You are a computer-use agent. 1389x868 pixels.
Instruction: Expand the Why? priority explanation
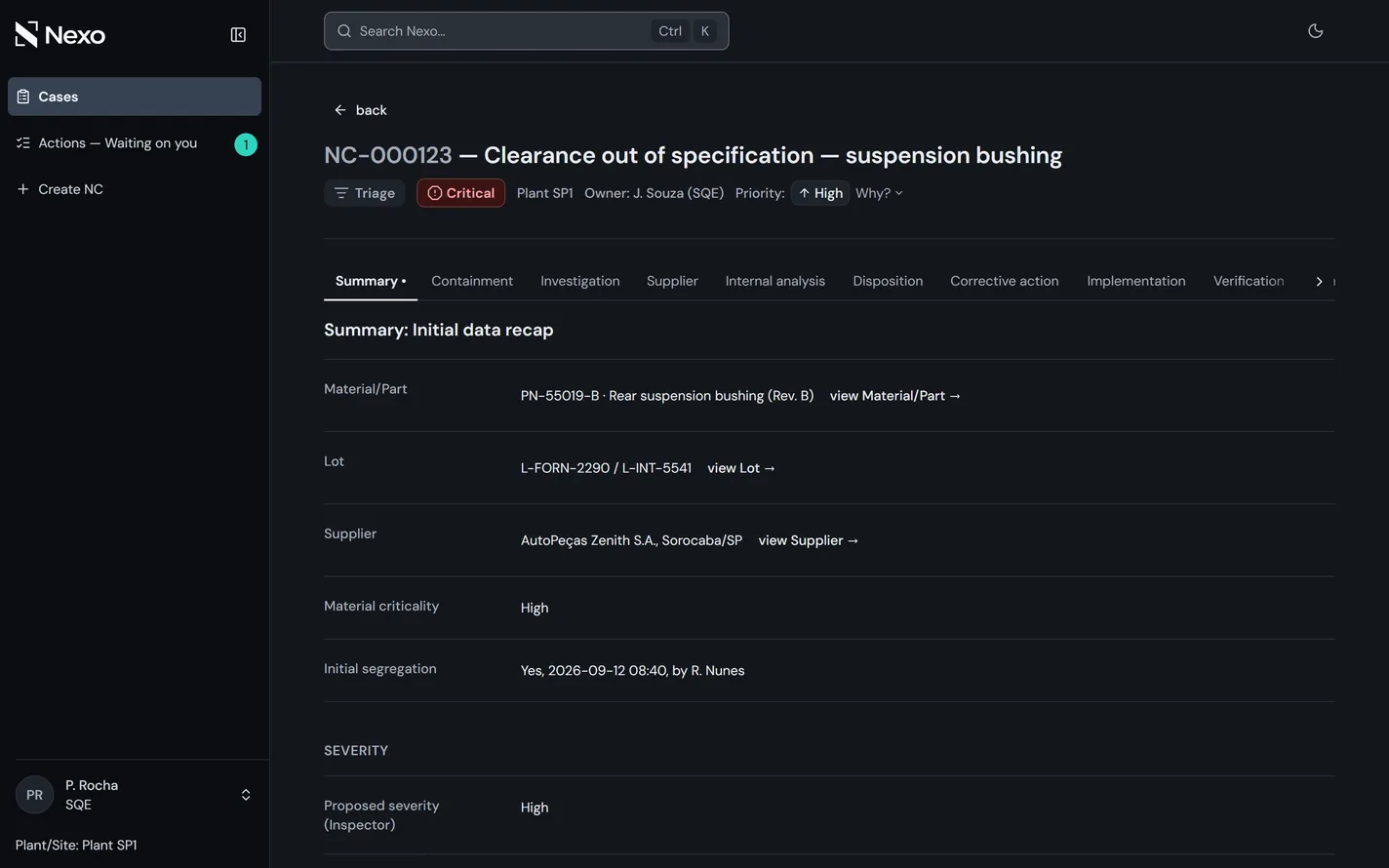point(879,193)
